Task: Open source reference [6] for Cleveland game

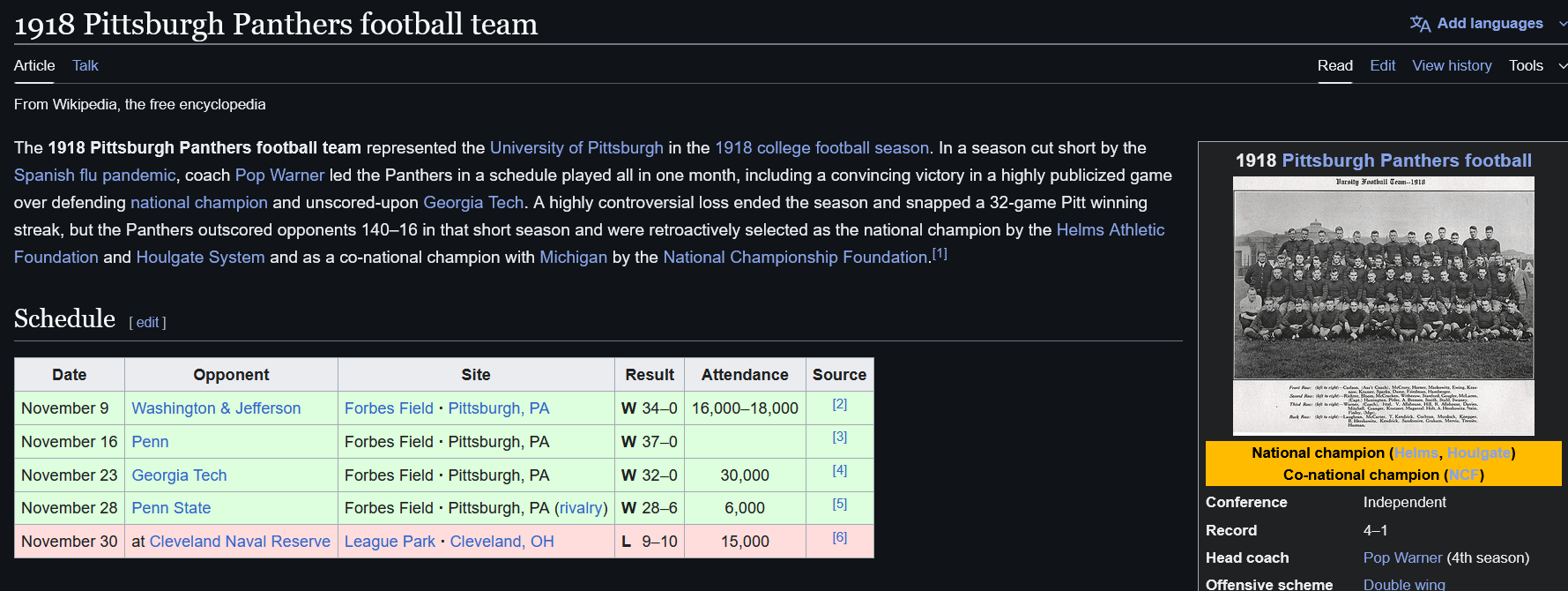Action: [x=839, y=537]
